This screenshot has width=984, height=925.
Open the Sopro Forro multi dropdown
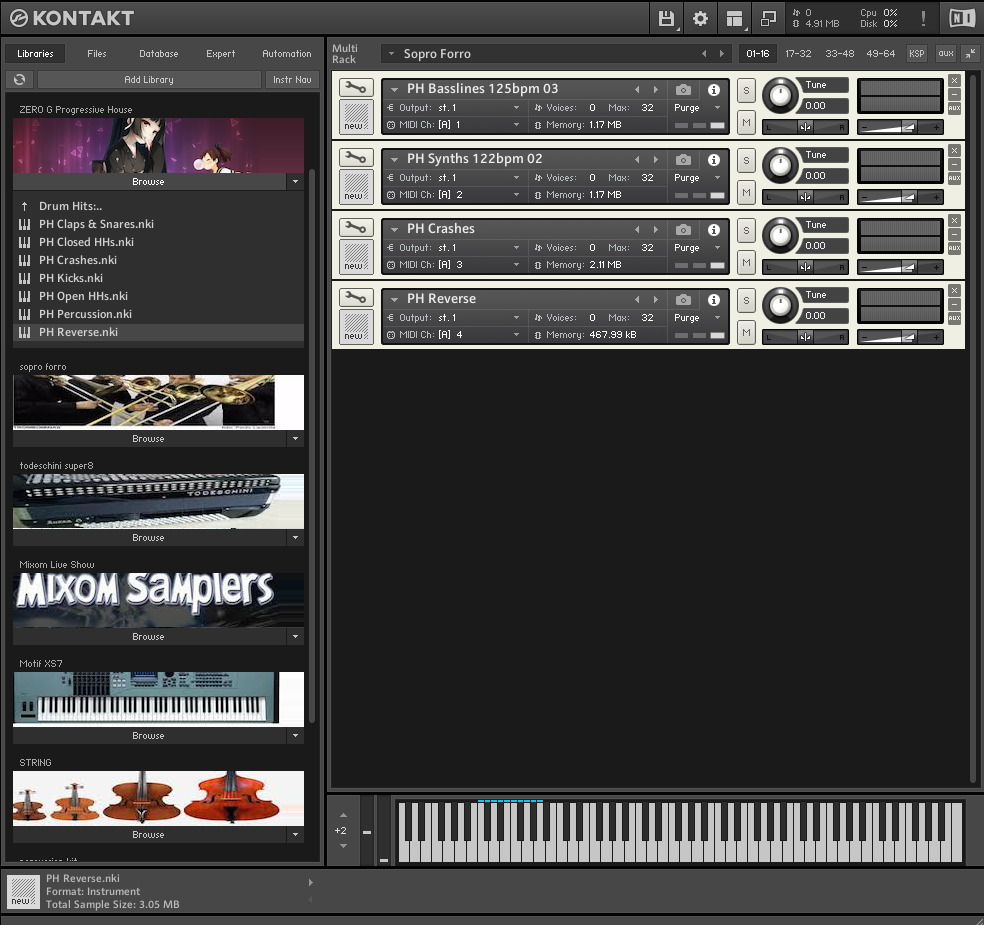click(x=392, y=54)
